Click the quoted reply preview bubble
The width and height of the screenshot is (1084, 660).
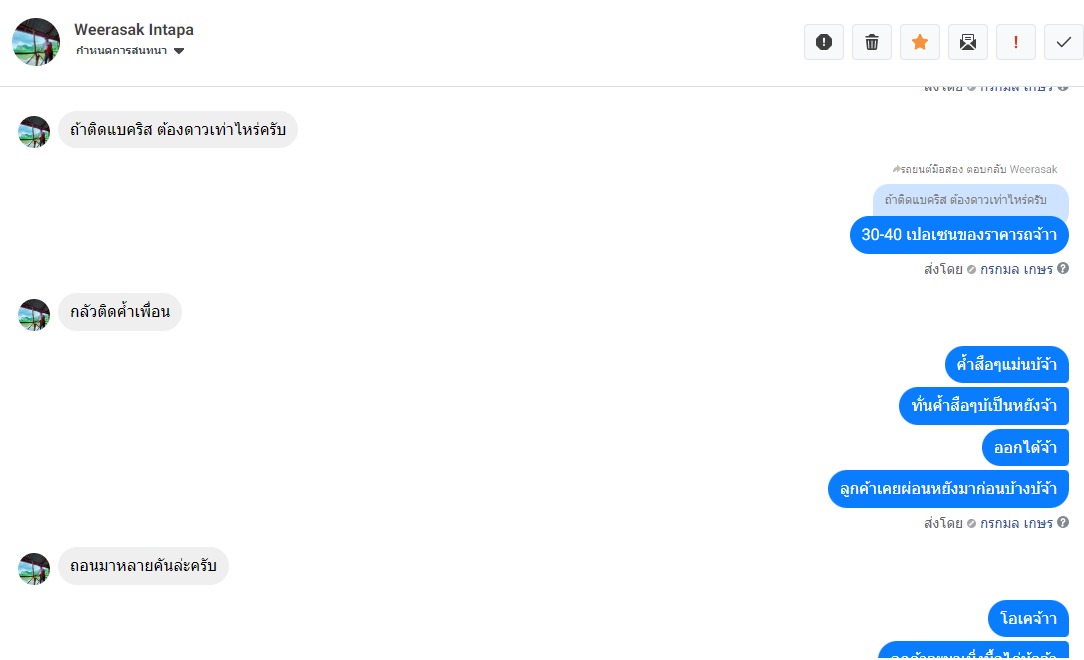click(x=970, y=200)
